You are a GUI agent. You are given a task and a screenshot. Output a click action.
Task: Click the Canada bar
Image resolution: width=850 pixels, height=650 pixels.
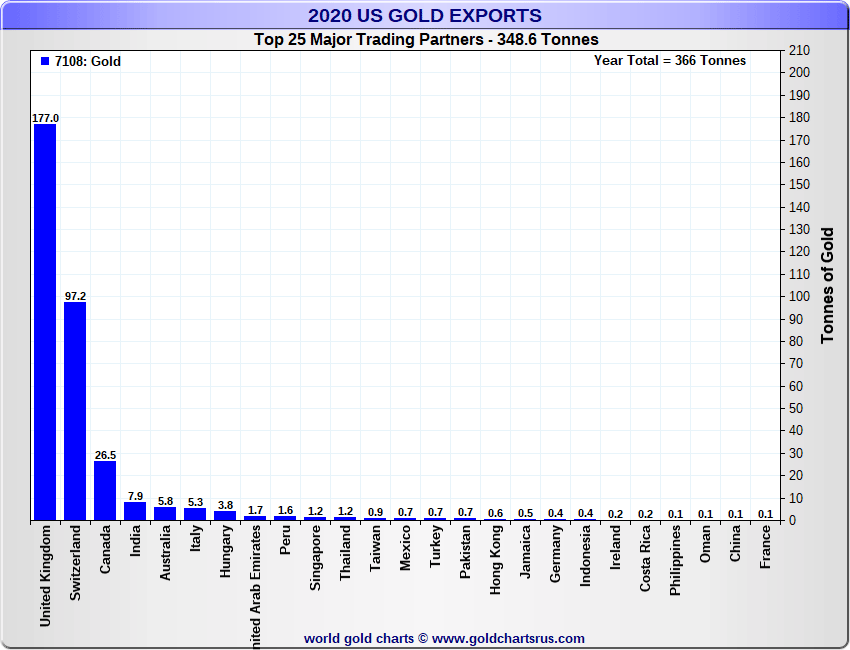pyautogui.click(x=105, y=490)
